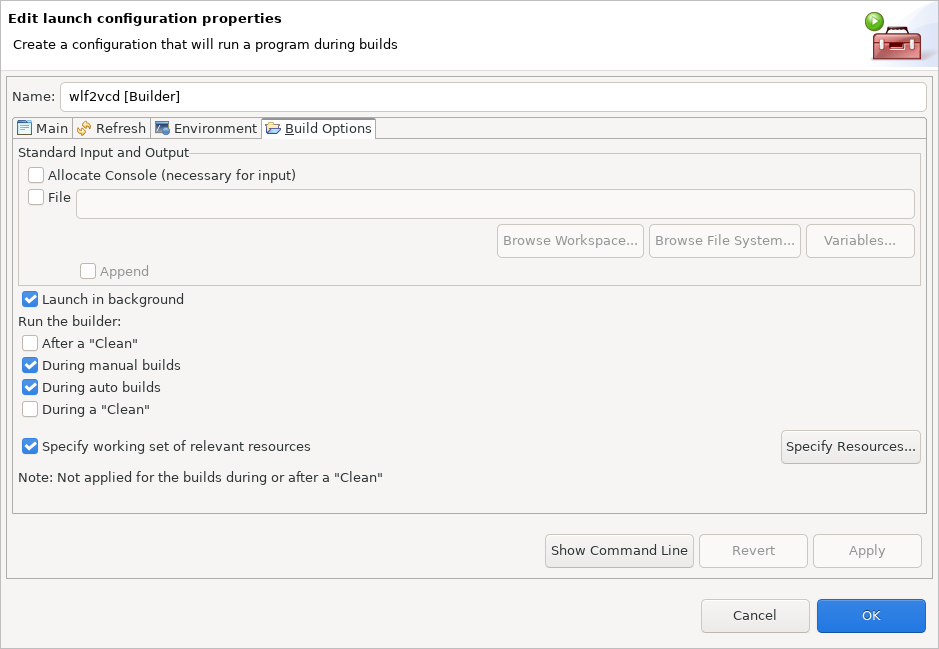The height and width of the screenshot is (649, 939).
Task: Click the Browse File System... button
Action: click(725, 241)
